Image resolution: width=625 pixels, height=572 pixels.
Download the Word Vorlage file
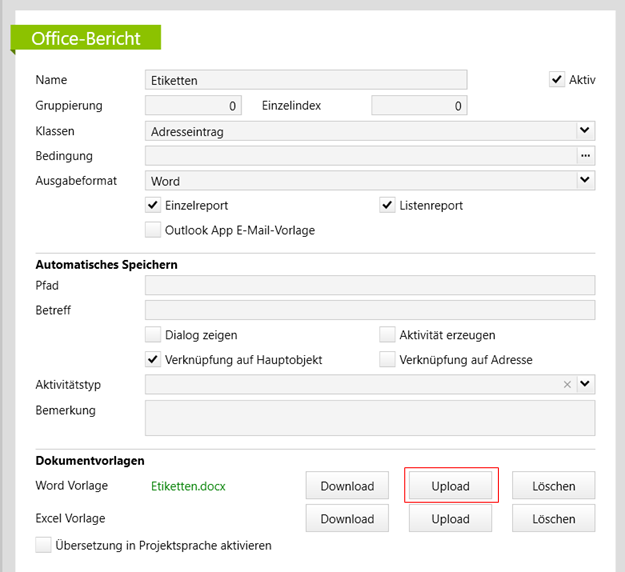pyautogui.click(x=347, y=486)
